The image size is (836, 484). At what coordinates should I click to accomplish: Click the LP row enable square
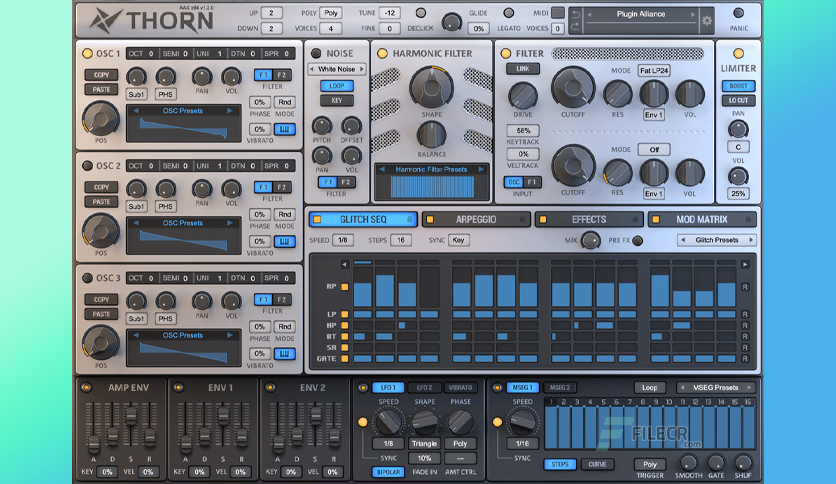coord(345,314)
